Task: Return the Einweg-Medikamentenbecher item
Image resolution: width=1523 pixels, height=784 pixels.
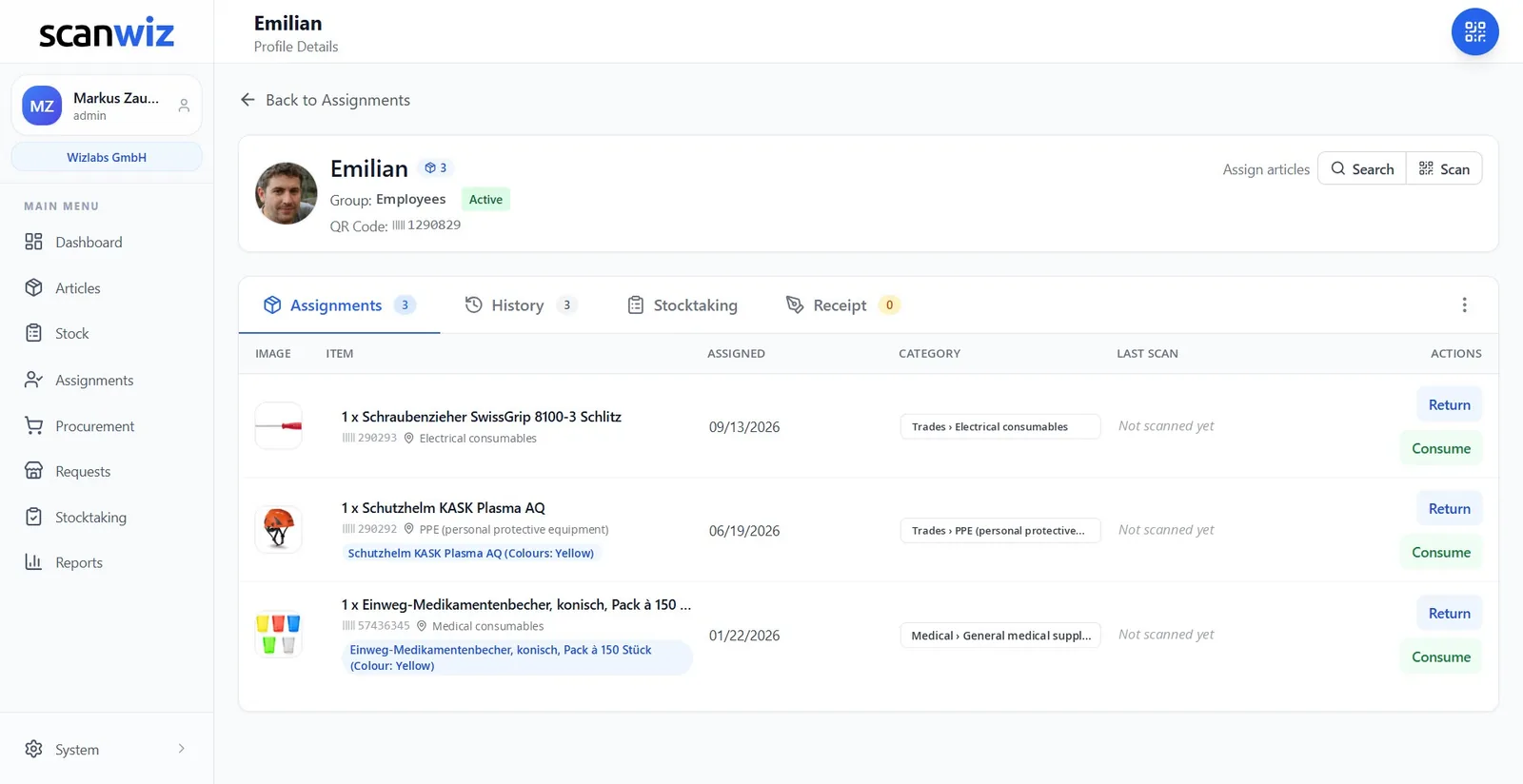Action: click(x=1449, y=613)
